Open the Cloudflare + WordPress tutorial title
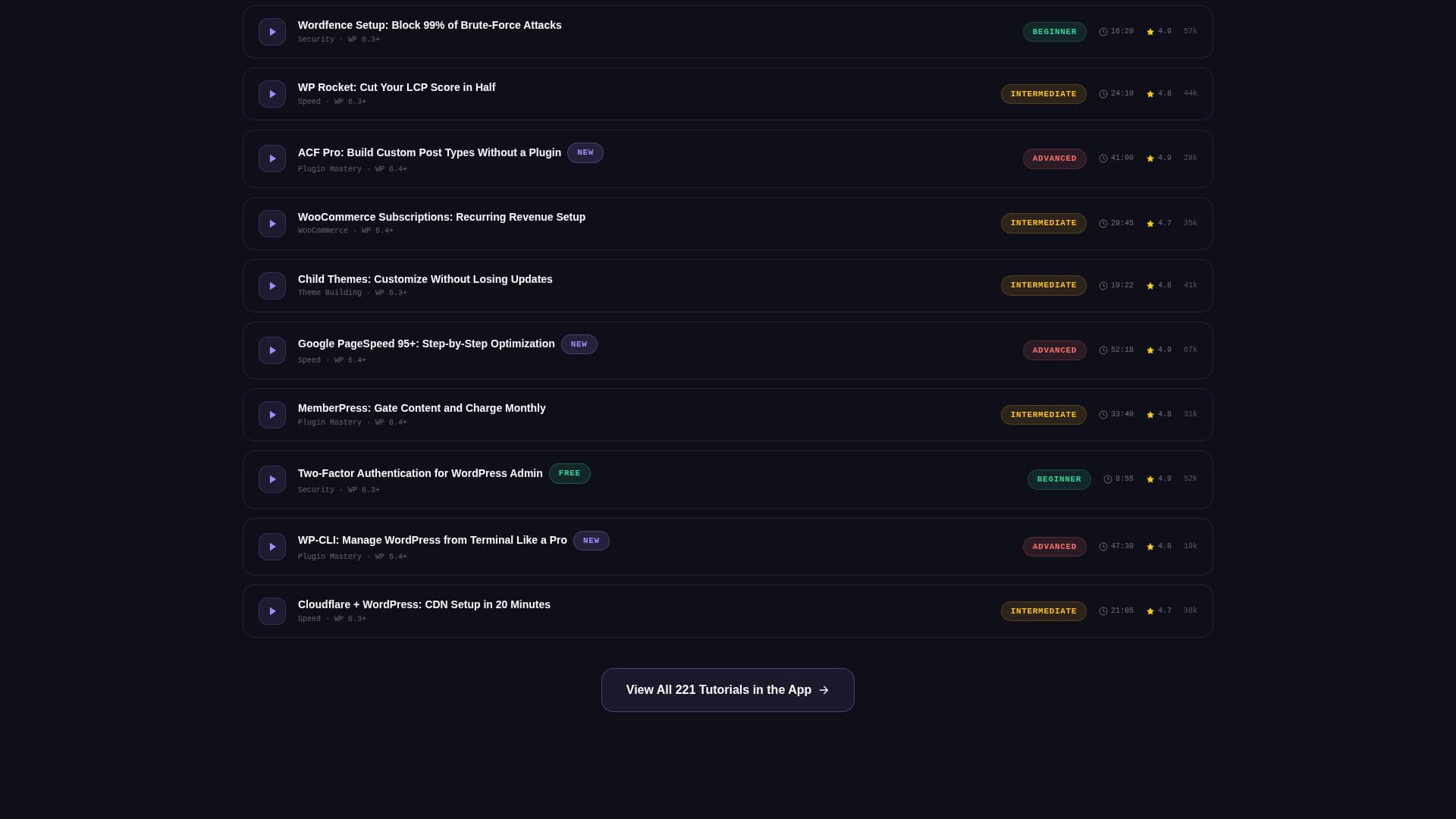 424,604
